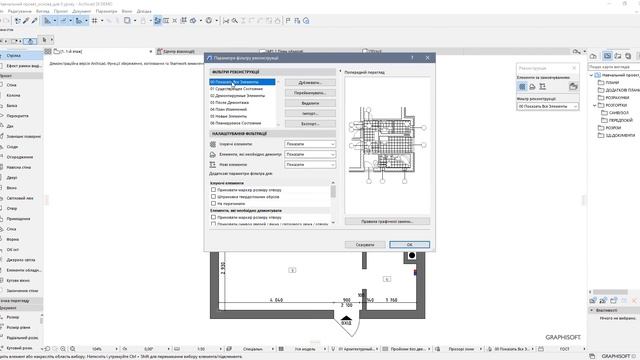Click new-elements icon in Renovation palette
This screenshot has width=640, height=360.
542,87
